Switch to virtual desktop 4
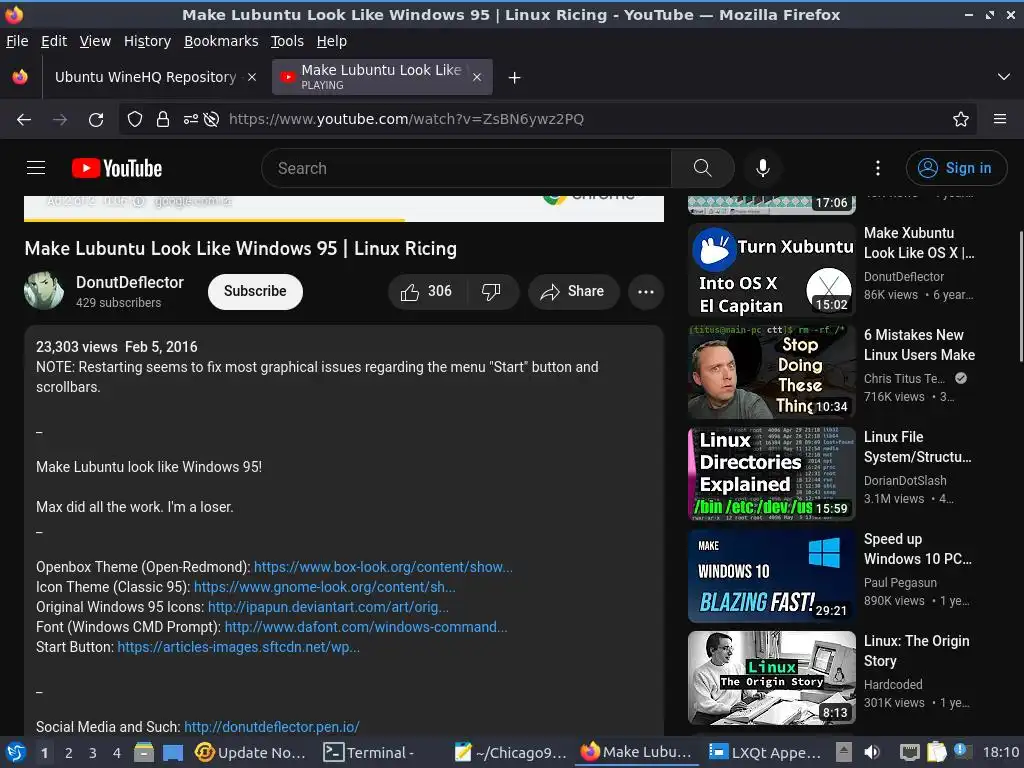This screenshot has height=768, width=1024. pos(117,753)
